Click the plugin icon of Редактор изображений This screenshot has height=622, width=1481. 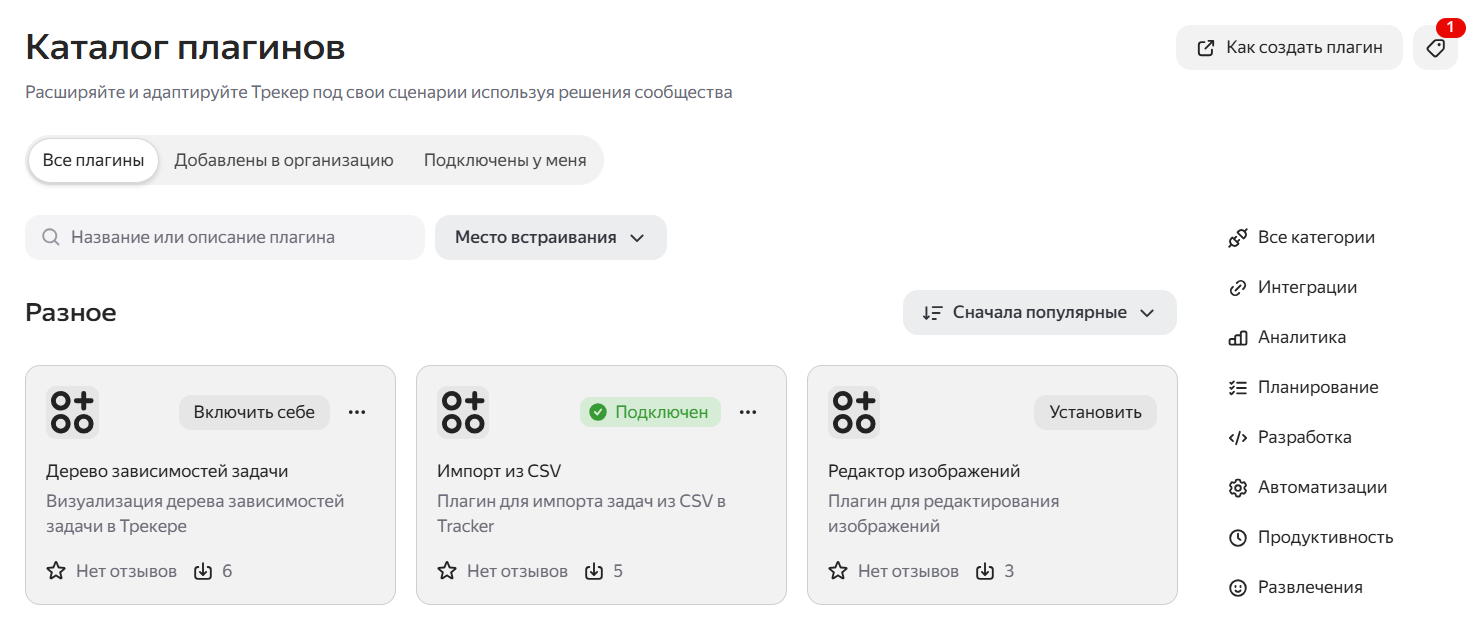click(854, 412)
